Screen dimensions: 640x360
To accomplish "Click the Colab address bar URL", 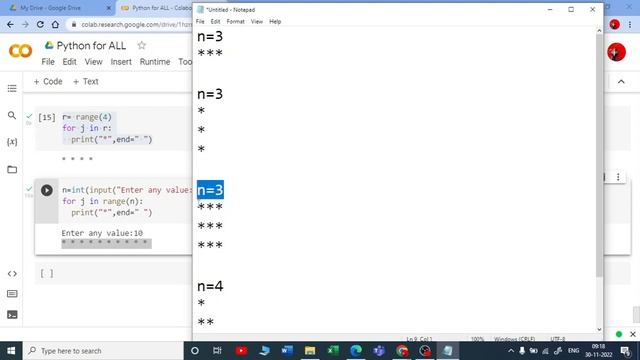I will [x=136, y=24].
